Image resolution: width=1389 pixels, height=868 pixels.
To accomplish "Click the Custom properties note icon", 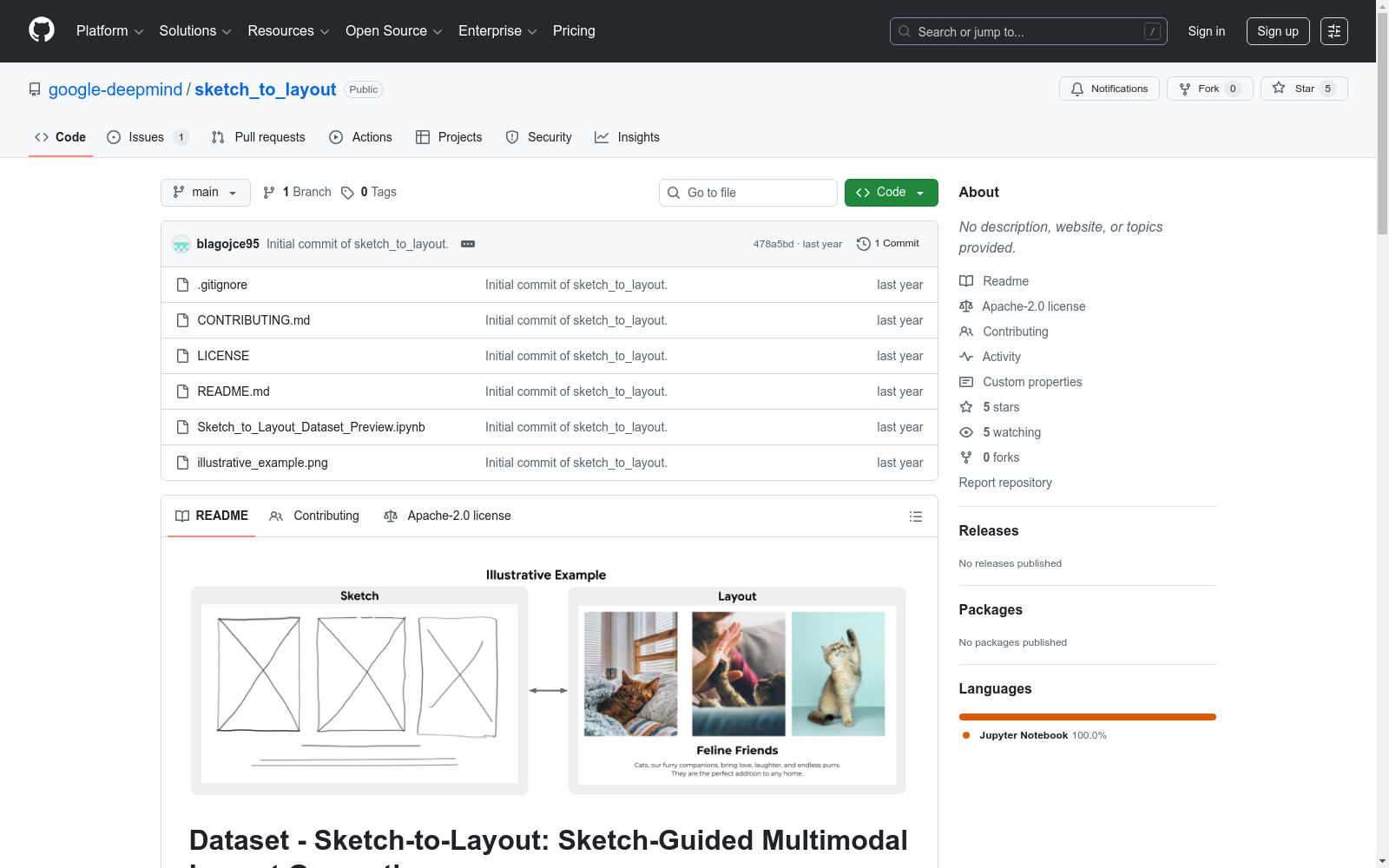I will [966, 382].
